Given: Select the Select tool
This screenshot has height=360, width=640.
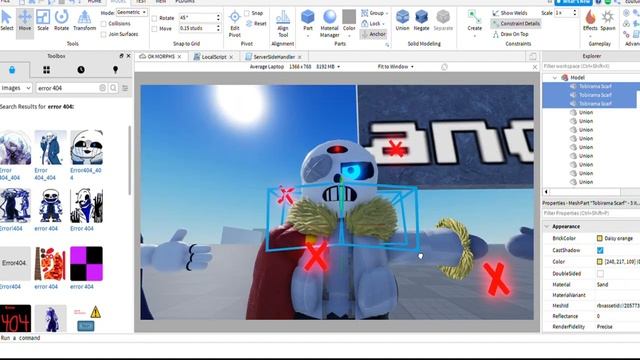Looking at the screenshot, I should tap(7, 21).
